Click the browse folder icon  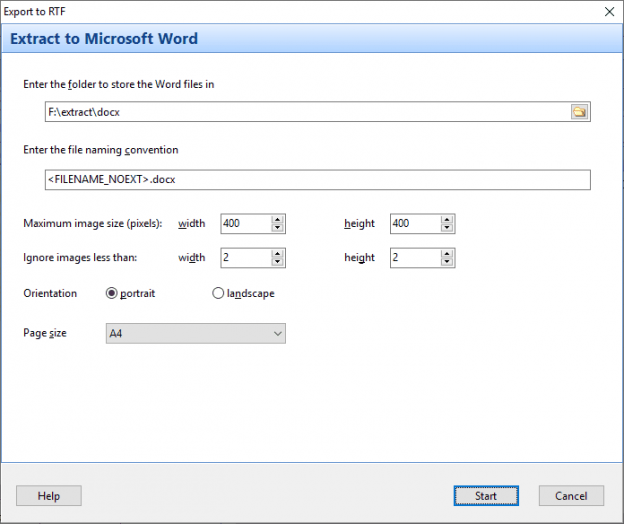(x=579, y=112)
